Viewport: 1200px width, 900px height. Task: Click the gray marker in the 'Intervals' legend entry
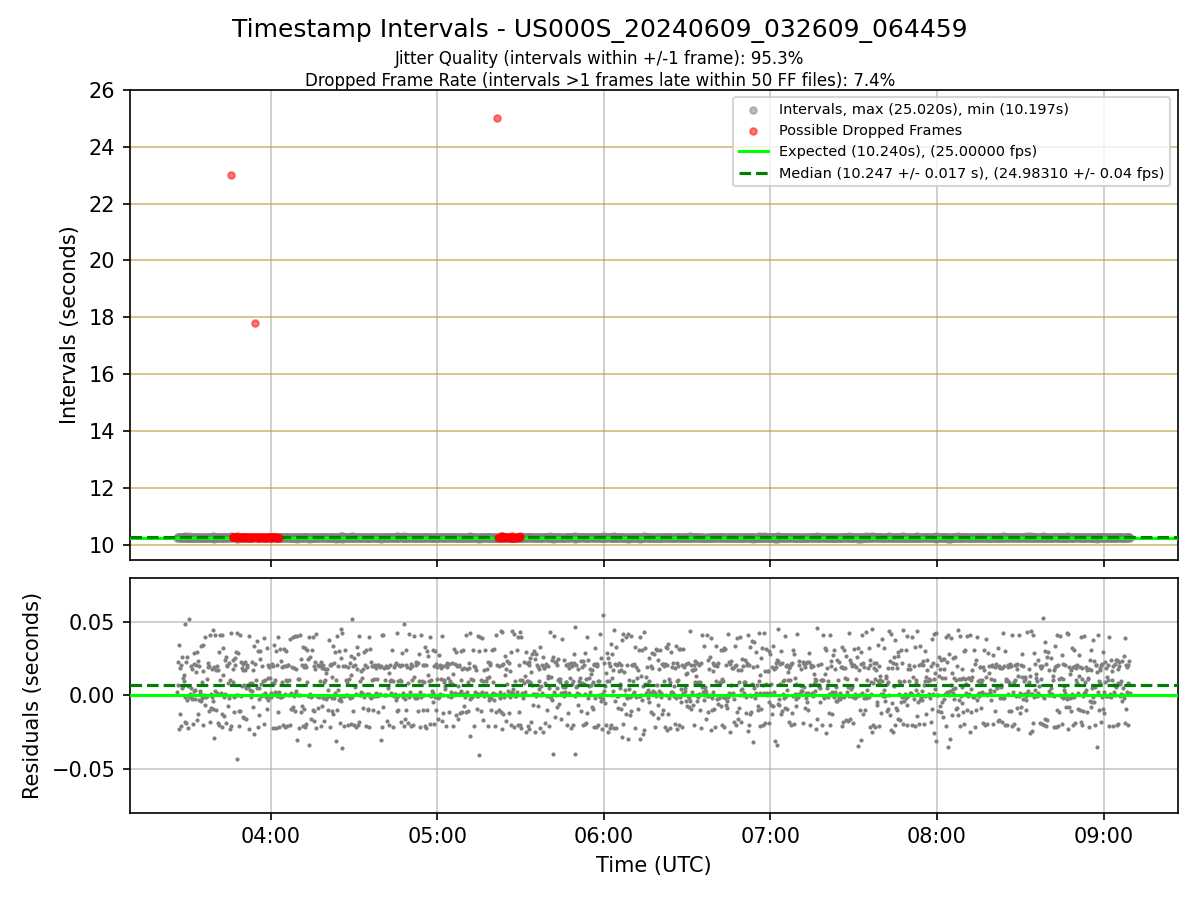coord(753,110)
